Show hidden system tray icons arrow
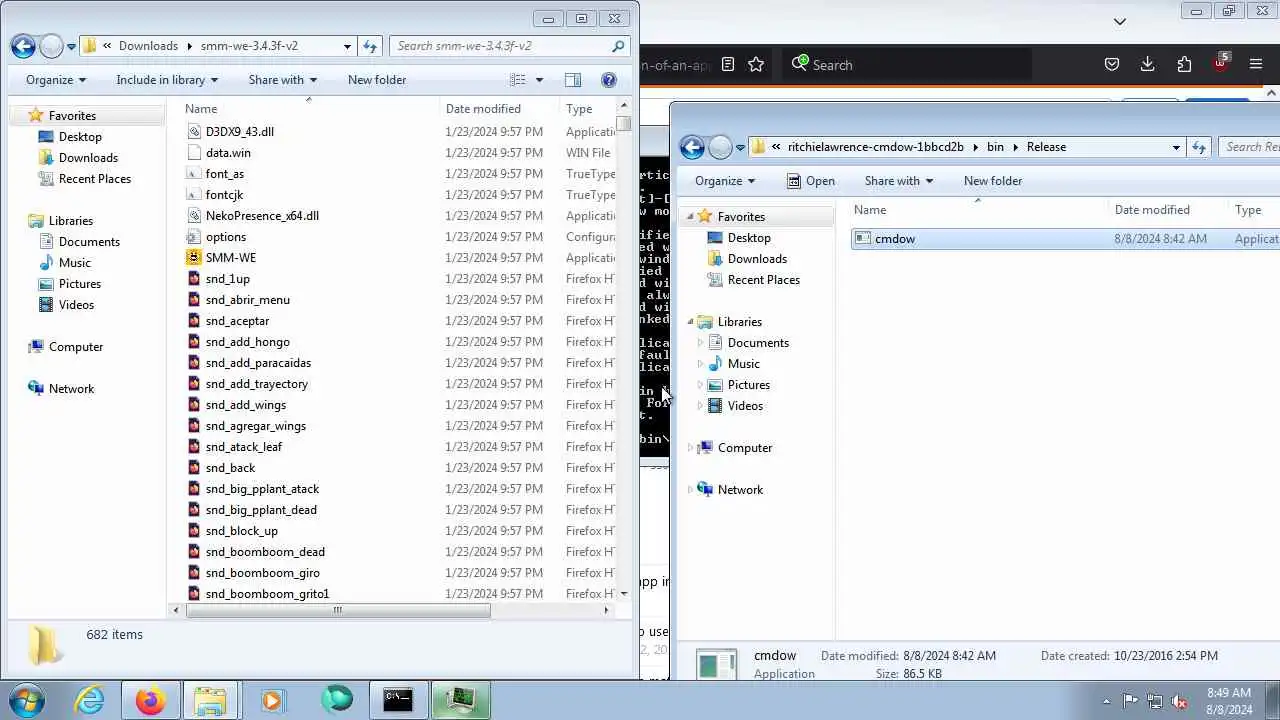 tap(1106, 701)
